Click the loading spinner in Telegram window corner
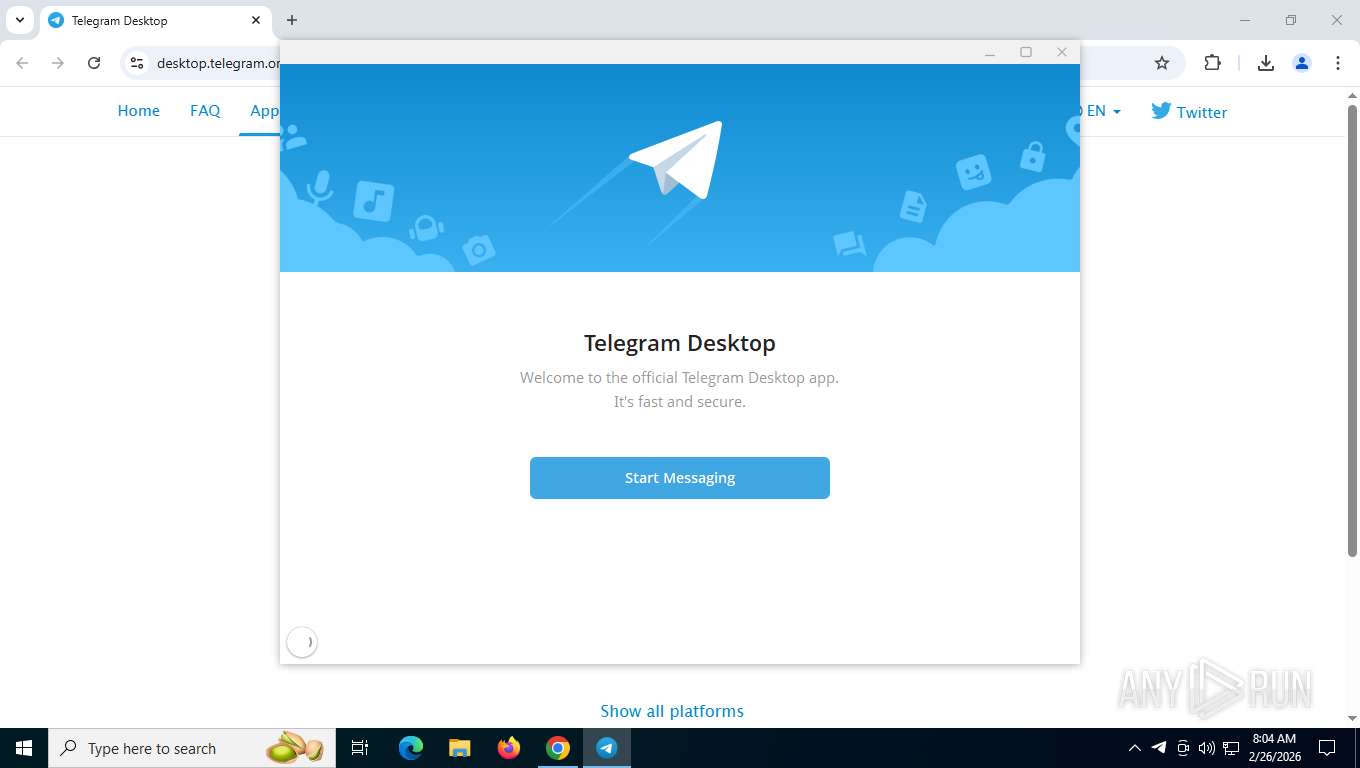This screenshot has width=1360, height=768. click(x=302, y=642)
